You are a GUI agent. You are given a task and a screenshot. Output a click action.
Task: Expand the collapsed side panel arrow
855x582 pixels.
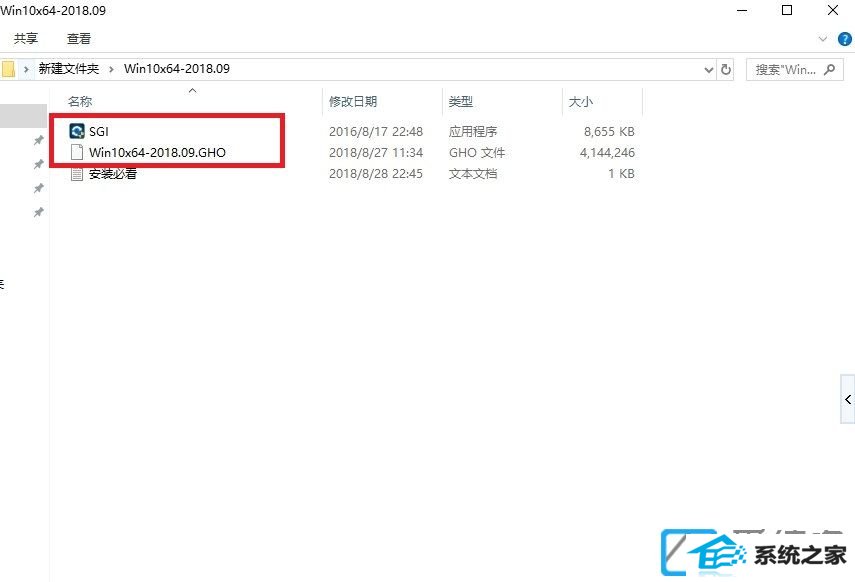click(x=848, y=399)
